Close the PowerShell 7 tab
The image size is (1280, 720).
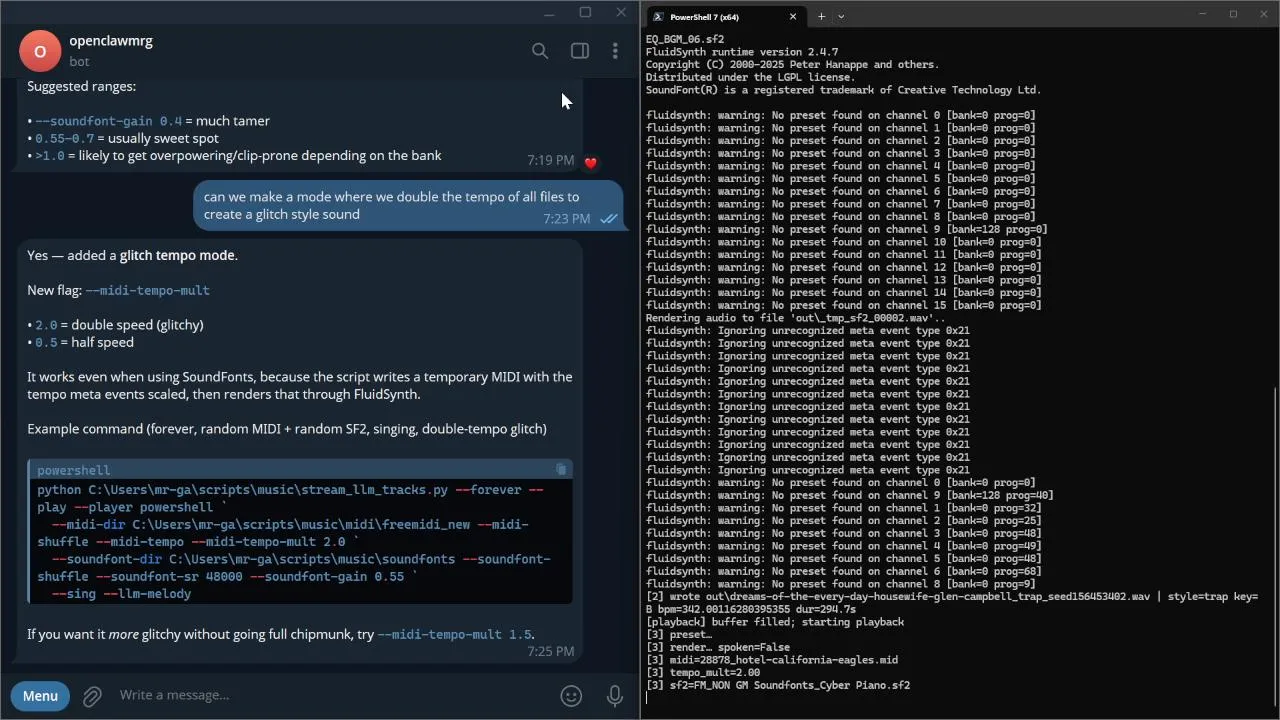point(793,16)
